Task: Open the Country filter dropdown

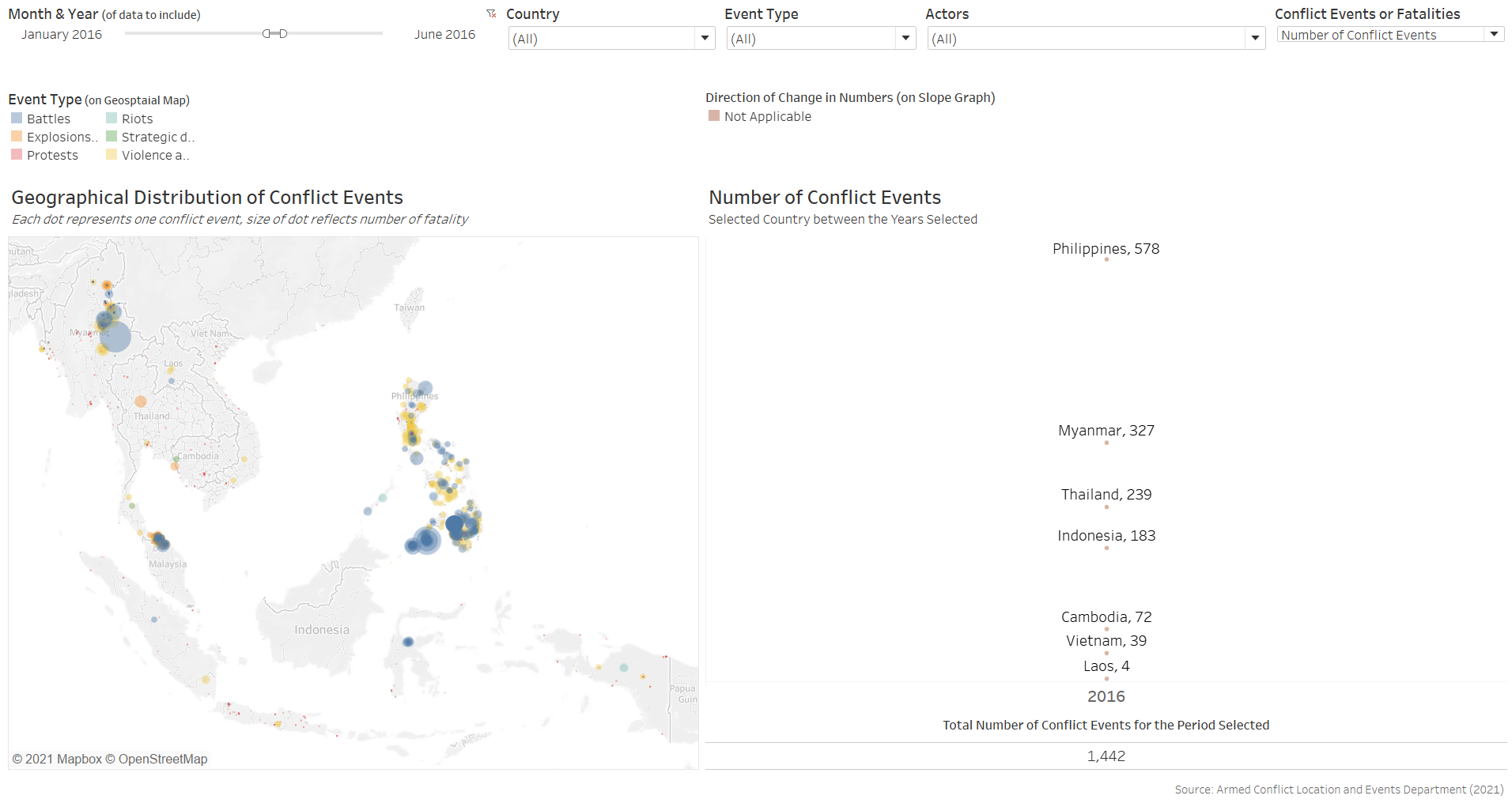Action: tap(705, 38)
